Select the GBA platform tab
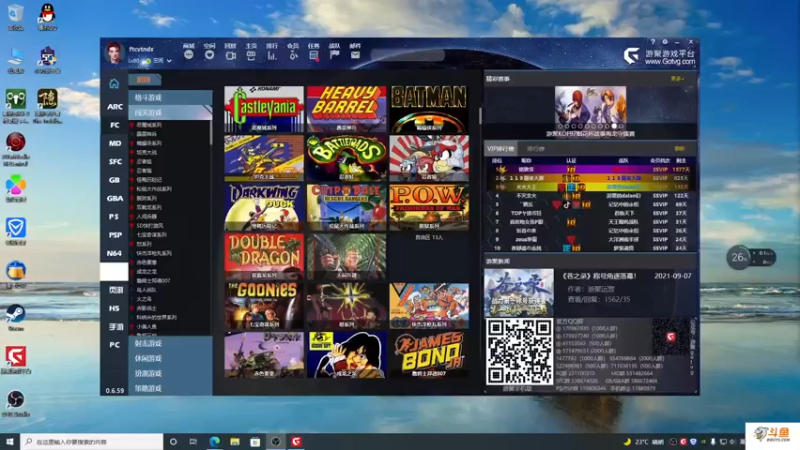This screenshot has width=800, height=450. tap(114, 198)
